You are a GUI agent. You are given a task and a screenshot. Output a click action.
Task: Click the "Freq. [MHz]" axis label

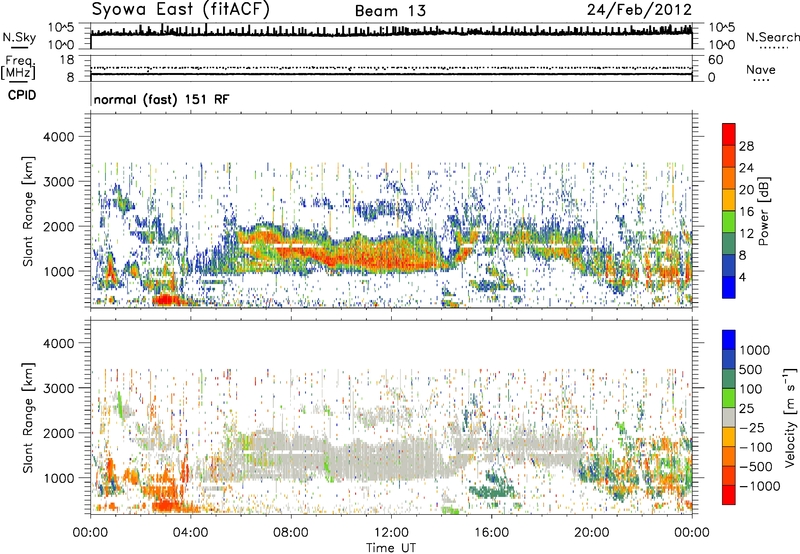coord(18,67)
